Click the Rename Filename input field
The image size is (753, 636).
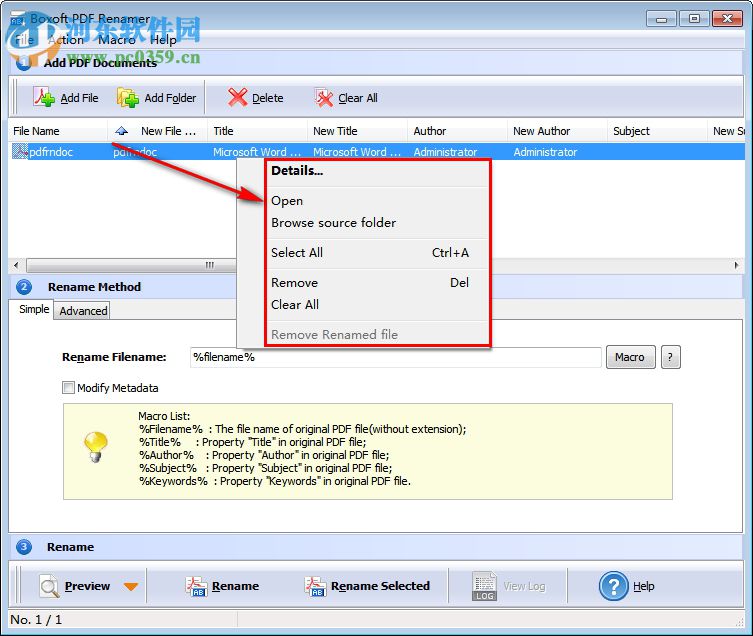[x=396, y=357]
